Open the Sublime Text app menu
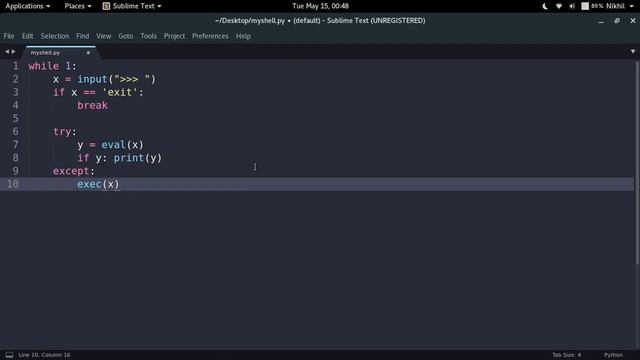This screenshot has height=360, width=640. click(x=132, y=6)
